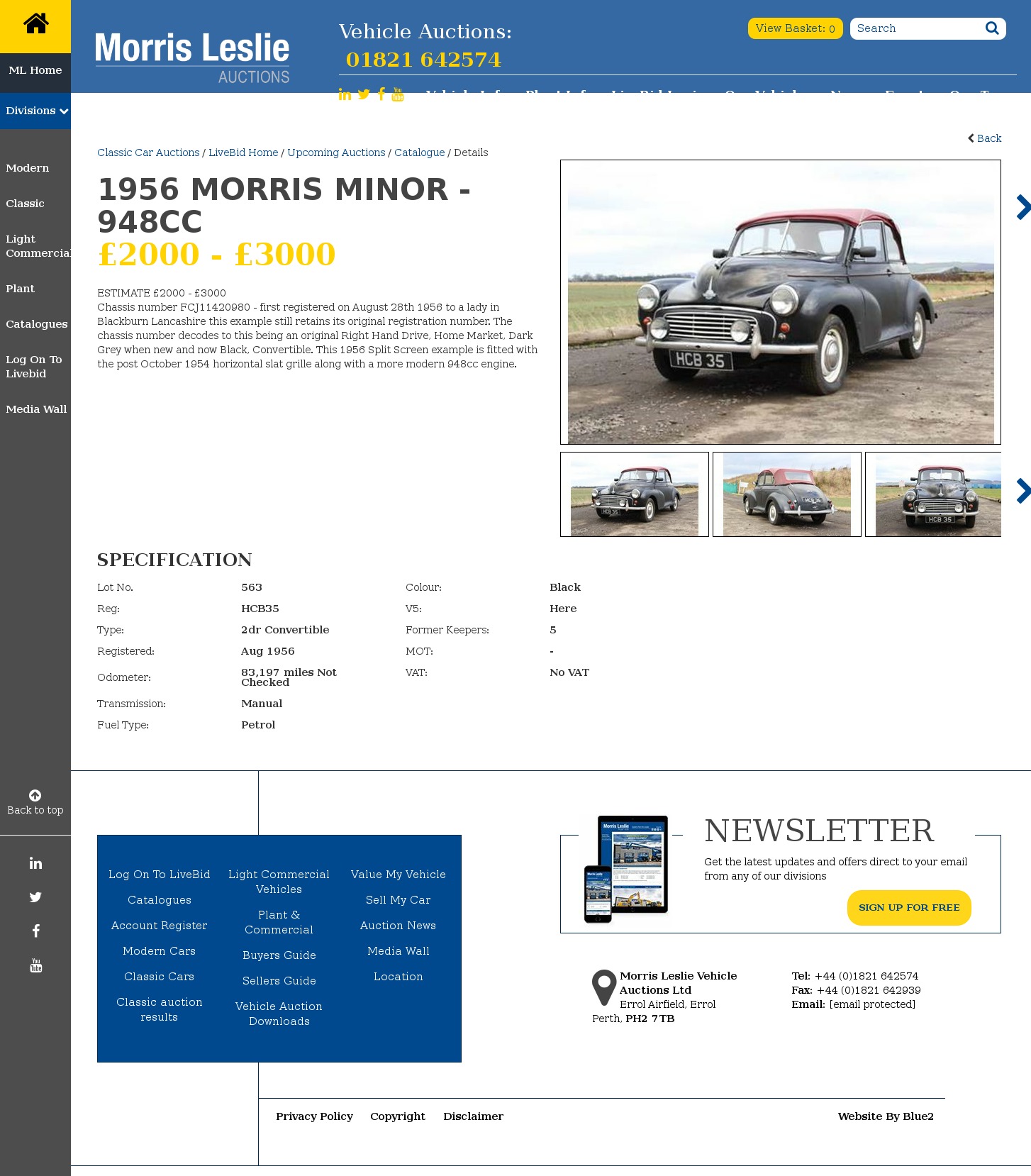The height and width of the screenshot is (1176, 1031).
Task: Open Log On To Livebid sidebar item
Action: [34, 367]
